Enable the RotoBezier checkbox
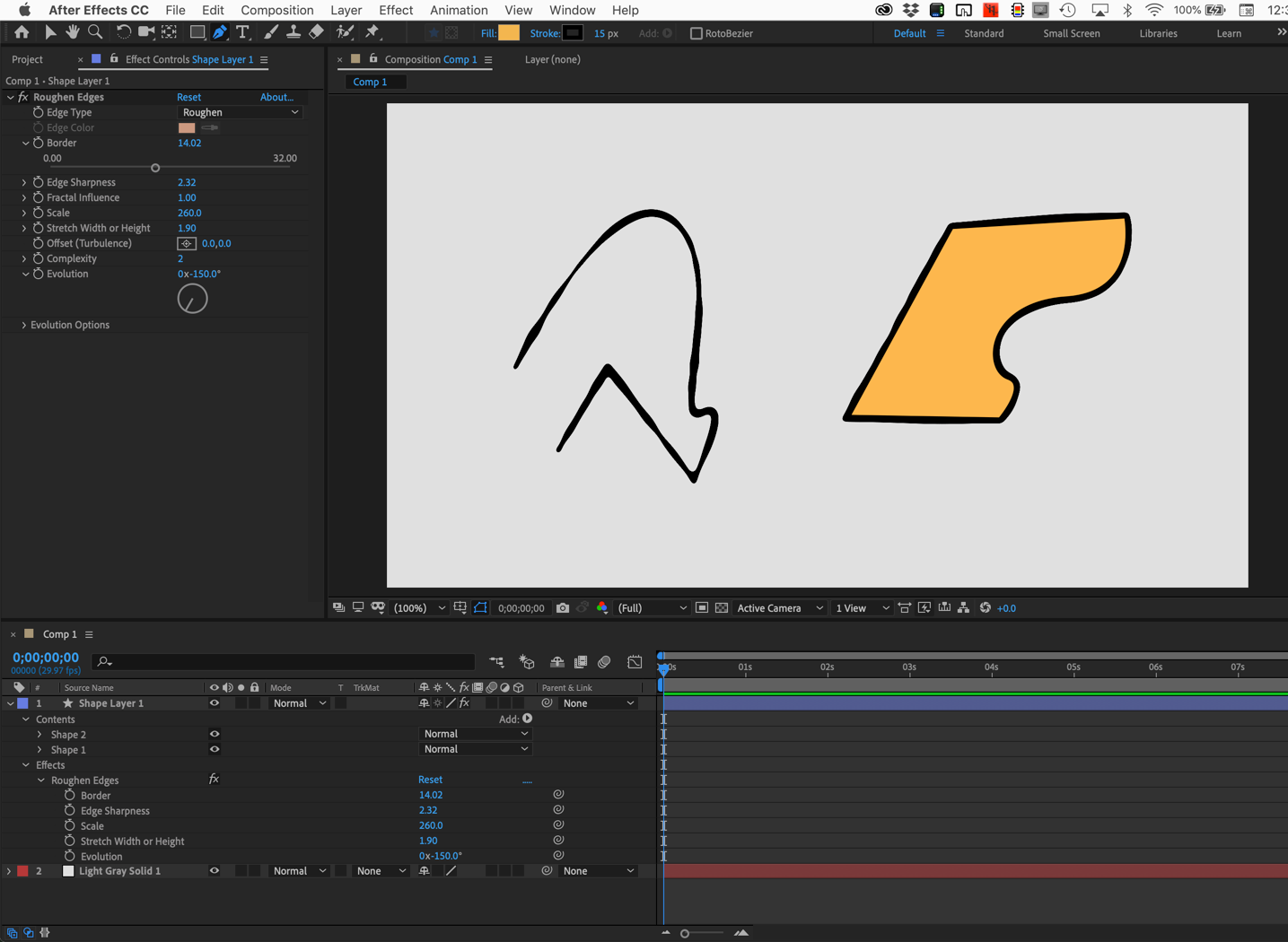Screen dimensions: 1288x942 click(x=696, y=33)
